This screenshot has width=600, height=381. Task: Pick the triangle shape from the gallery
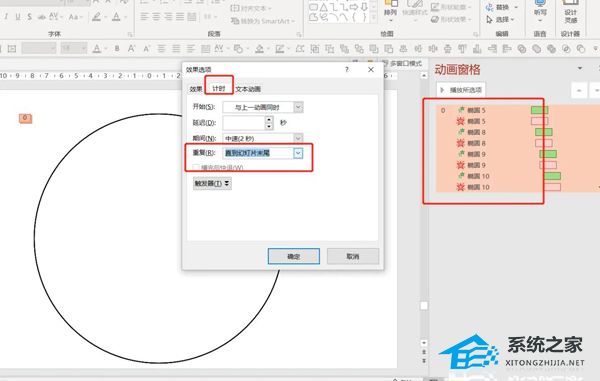324,7
